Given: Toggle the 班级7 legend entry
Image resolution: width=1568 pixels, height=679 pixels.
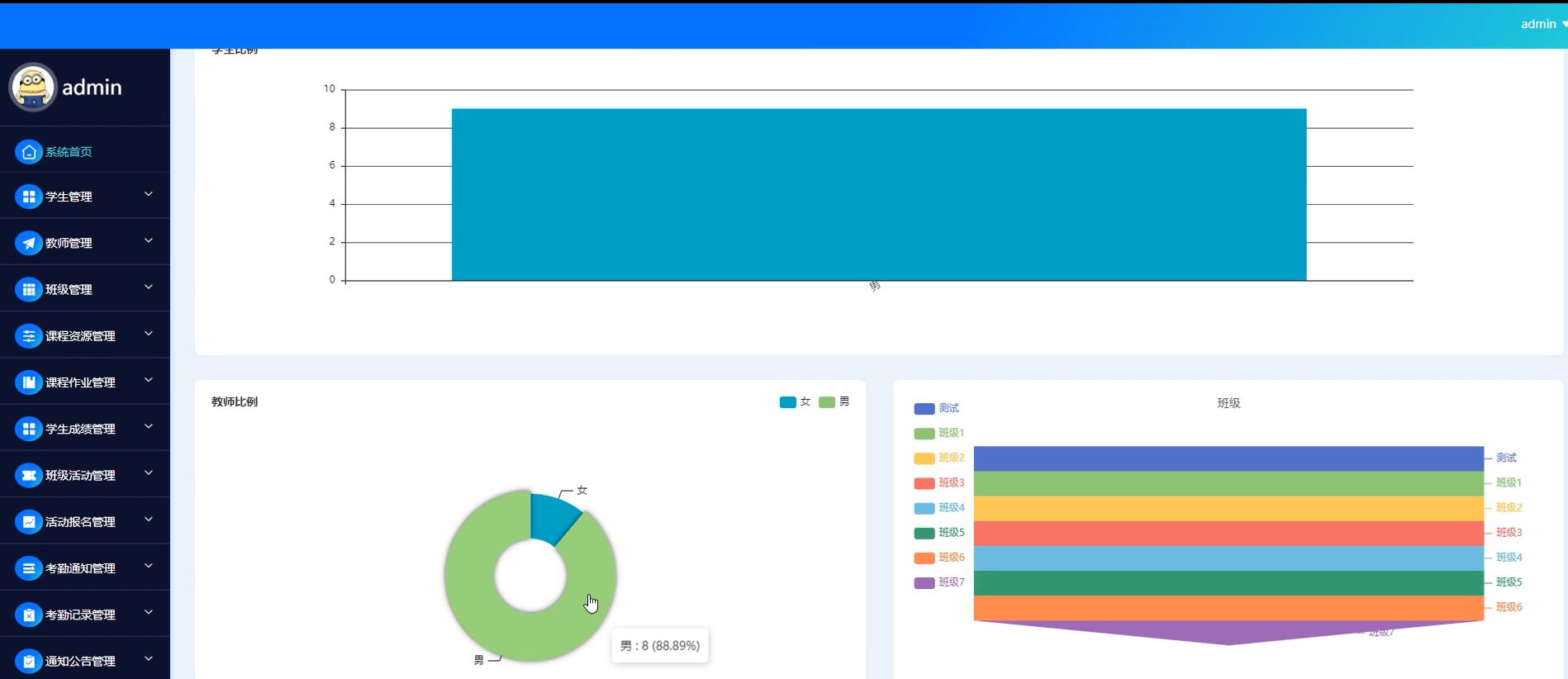Looking at the screenshot, I should point(938,582).
